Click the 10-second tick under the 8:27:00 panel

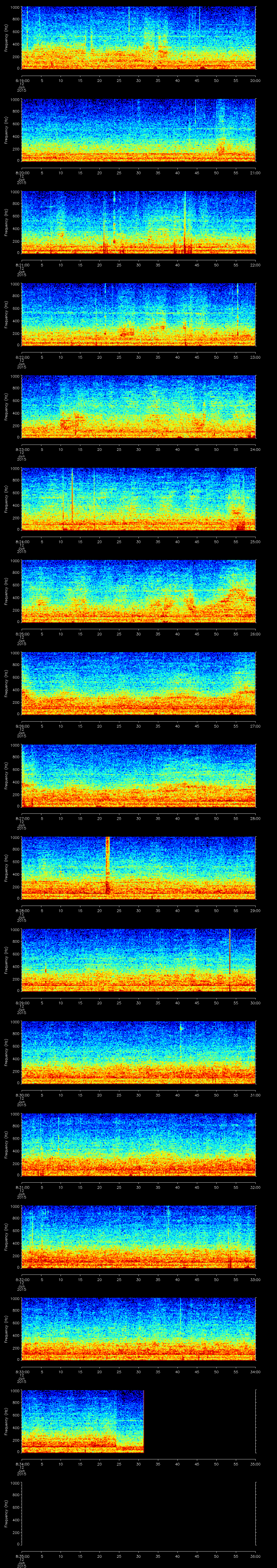pyautogui.click(x=60, y=819)
